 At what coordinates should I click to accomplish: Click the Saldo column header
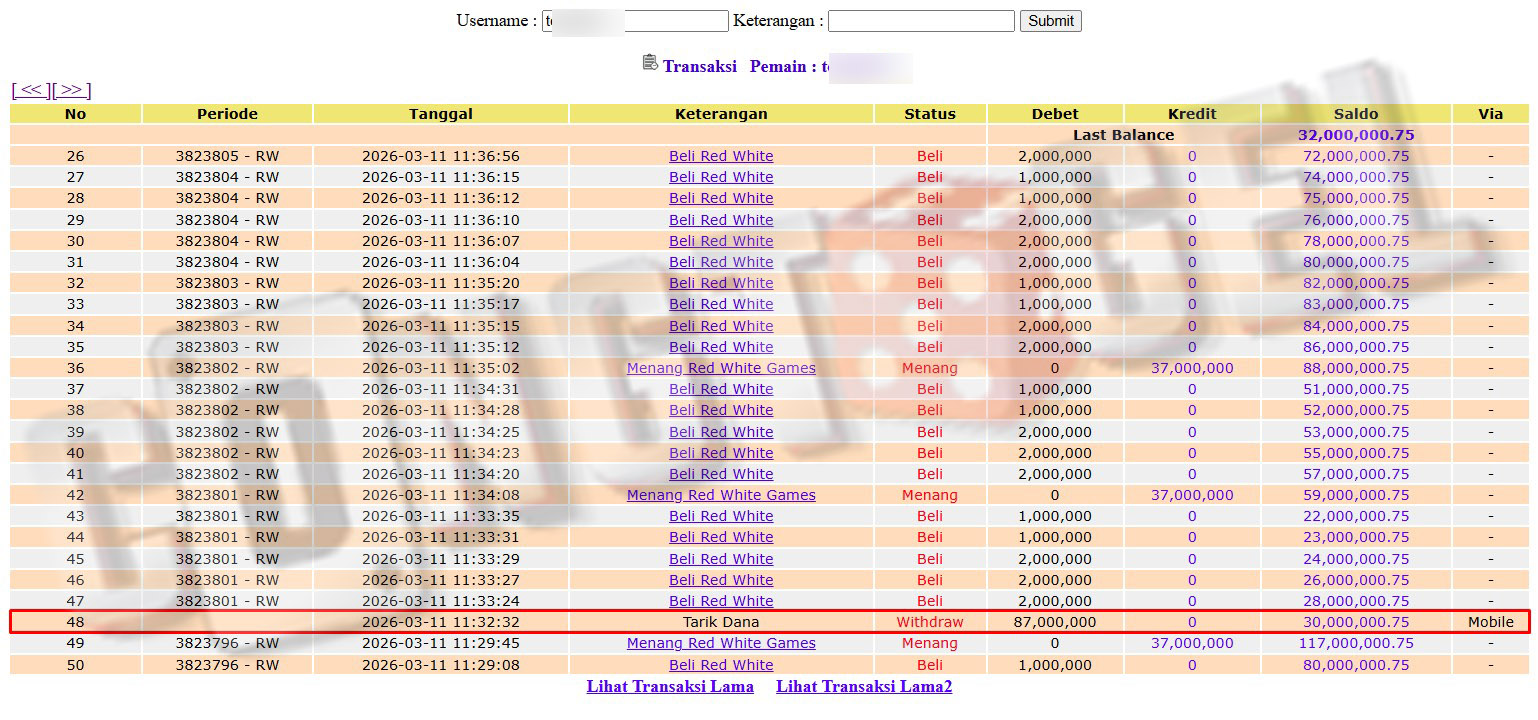[1355, 114]
